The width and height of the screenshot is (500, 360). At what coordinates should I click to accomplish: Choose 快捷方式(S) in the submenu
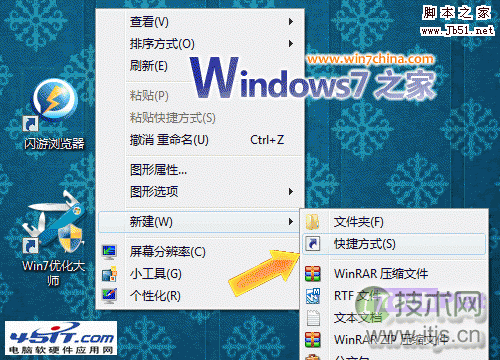click(394, 244)
